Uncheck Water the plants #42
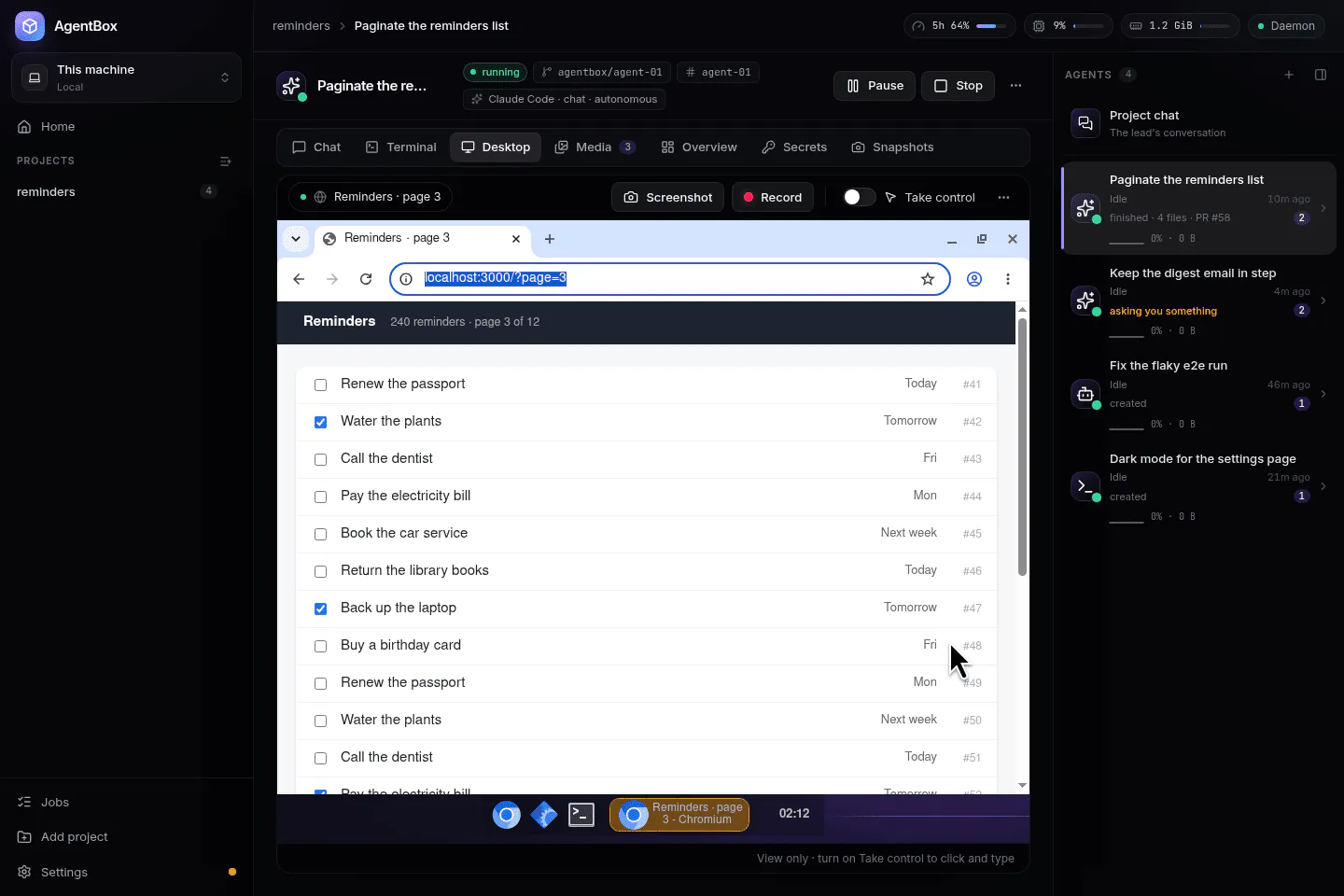 tap(320, 422)
